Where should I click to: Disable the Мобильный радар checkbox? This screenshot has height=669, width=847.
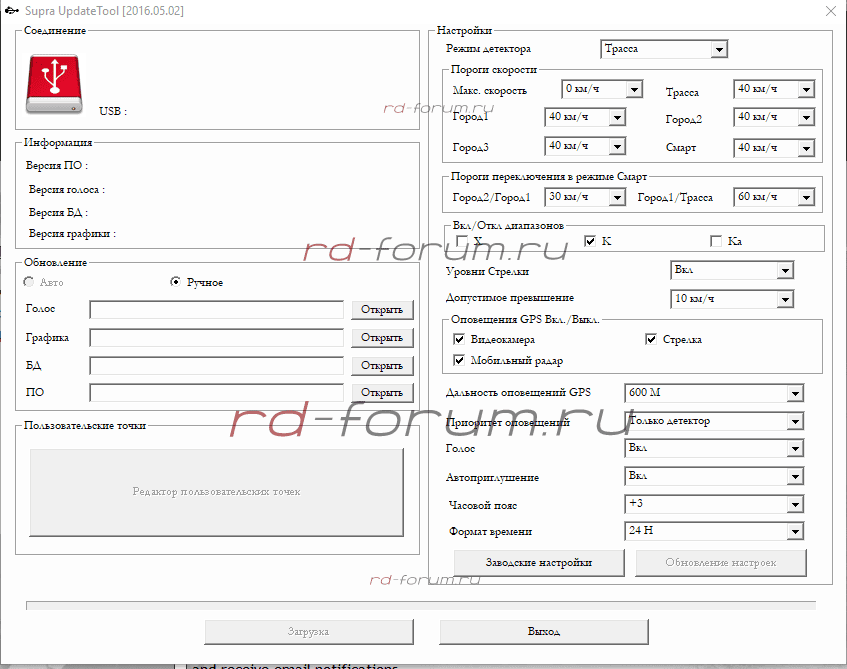[x=459, y=360]
